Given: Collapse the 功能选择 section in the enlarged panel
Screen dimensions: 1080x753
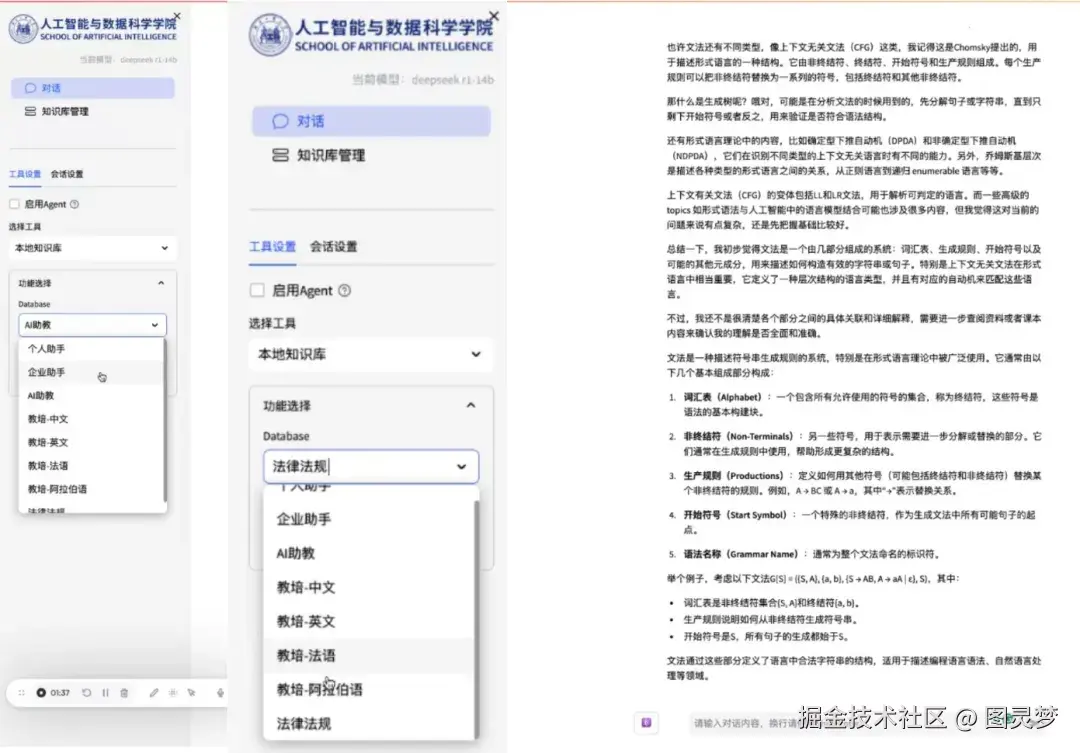Looking at the screenshot, I should (470, 405).
